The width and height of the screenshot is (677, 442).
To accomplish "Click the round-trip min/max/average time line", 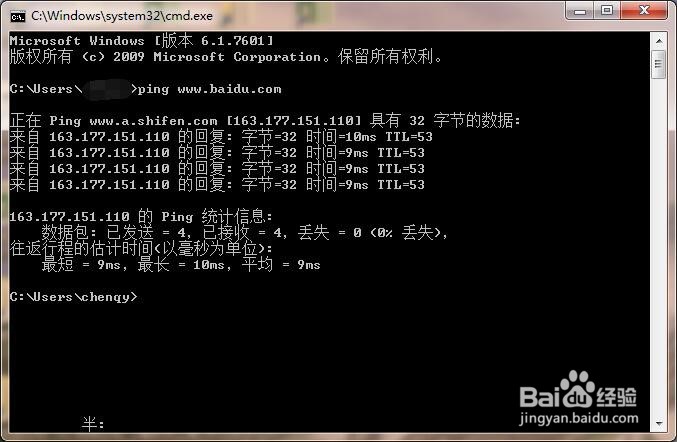I will click(181, 264).
